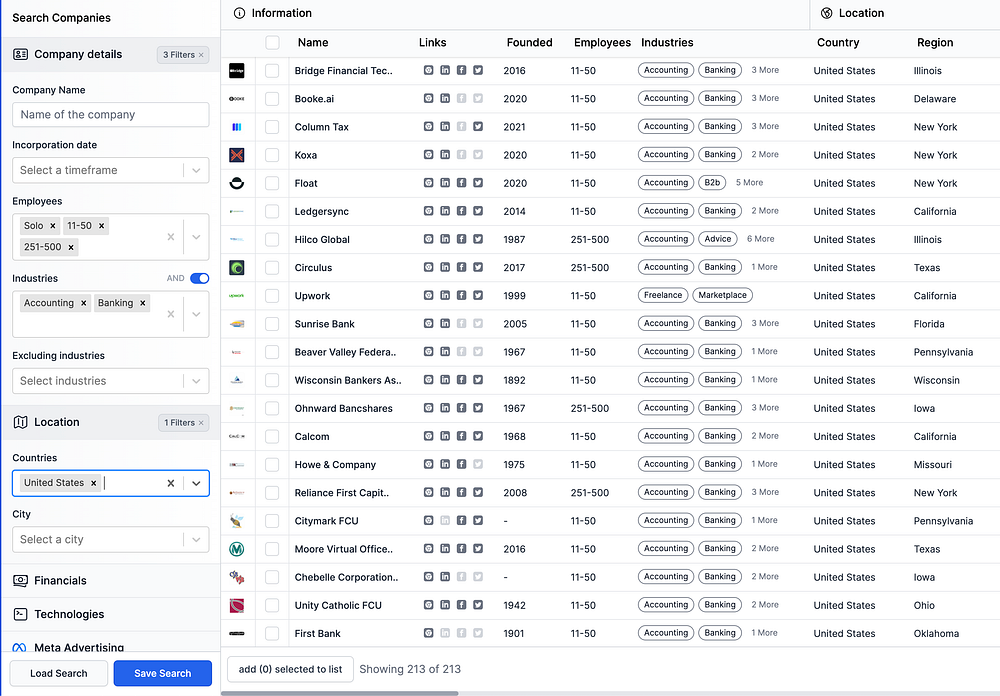Remove the Solo employees tag
This screenshot has height=696, width=1000.
[x=53, y=226]
